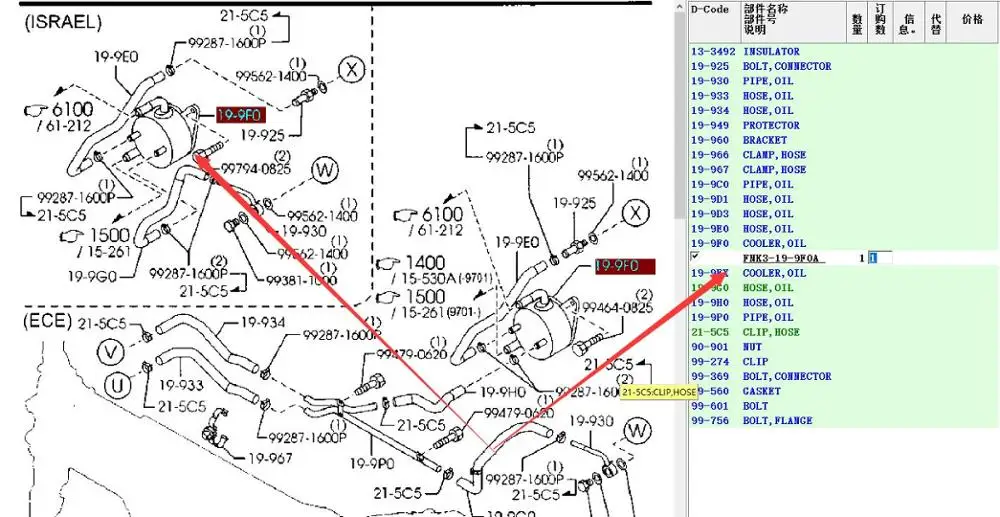Click the 部件名称 column header
The image size is (1000, 517).
pos(793,22)
